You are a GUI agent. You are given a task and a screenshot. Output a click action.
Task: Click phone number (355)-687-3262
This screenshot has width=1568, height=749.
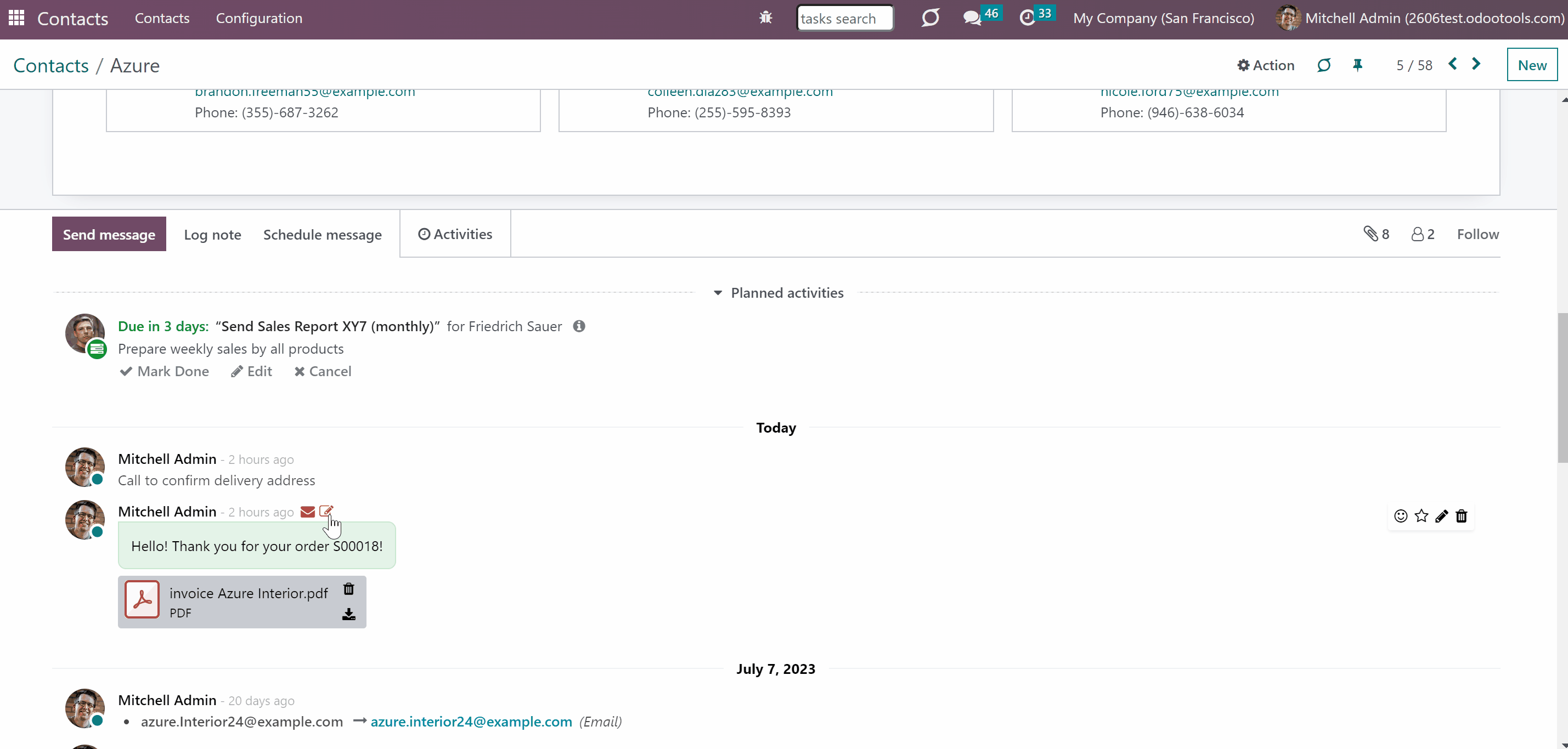pyautogui.click(x=290, y=112)
